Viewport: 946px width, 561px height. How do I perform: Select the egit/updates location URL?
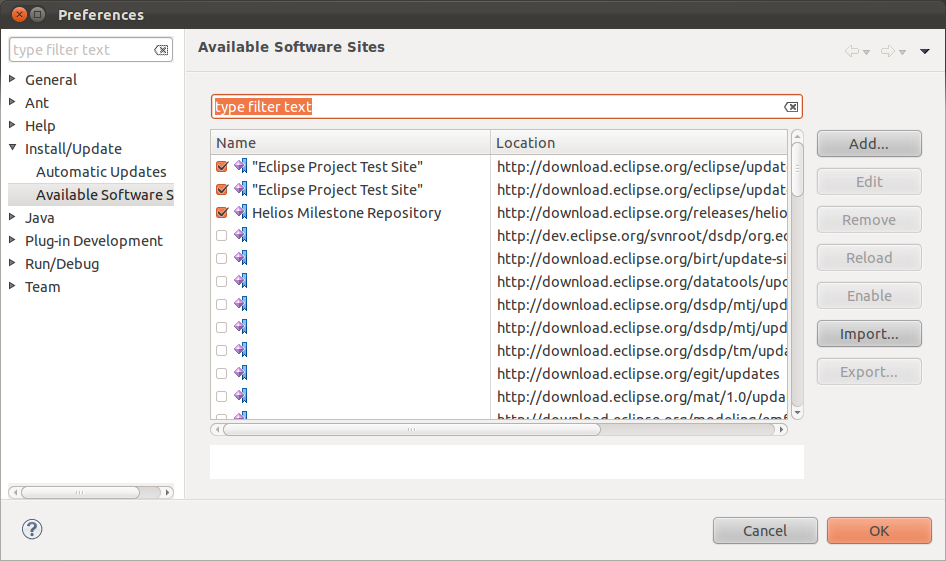638,374
